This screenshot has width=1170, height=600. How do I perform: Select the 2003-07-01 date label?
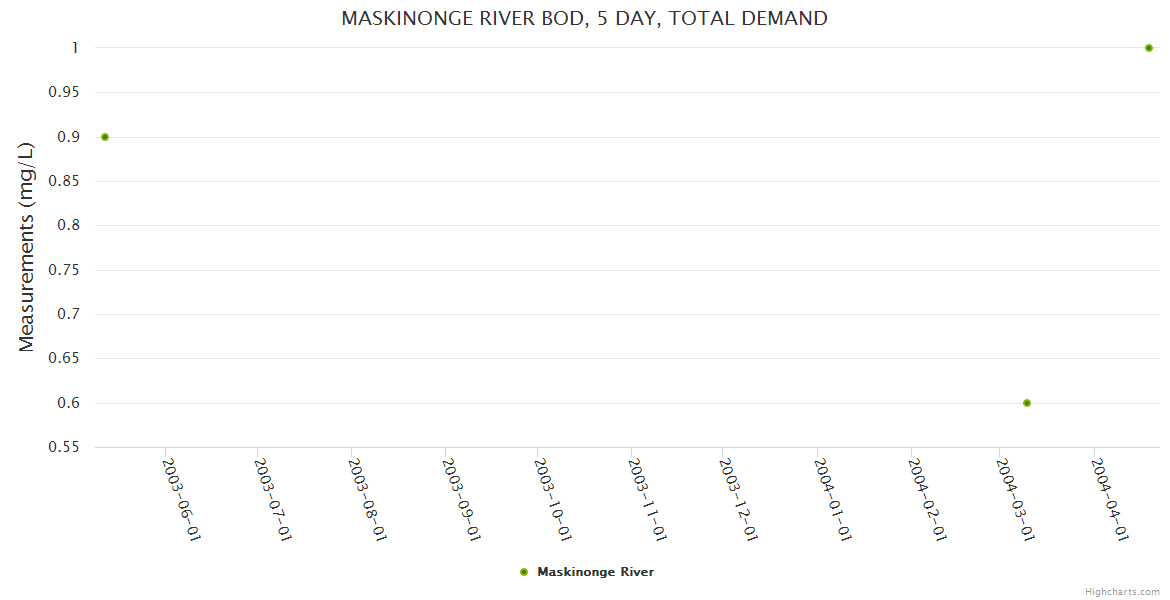point(273,500)
